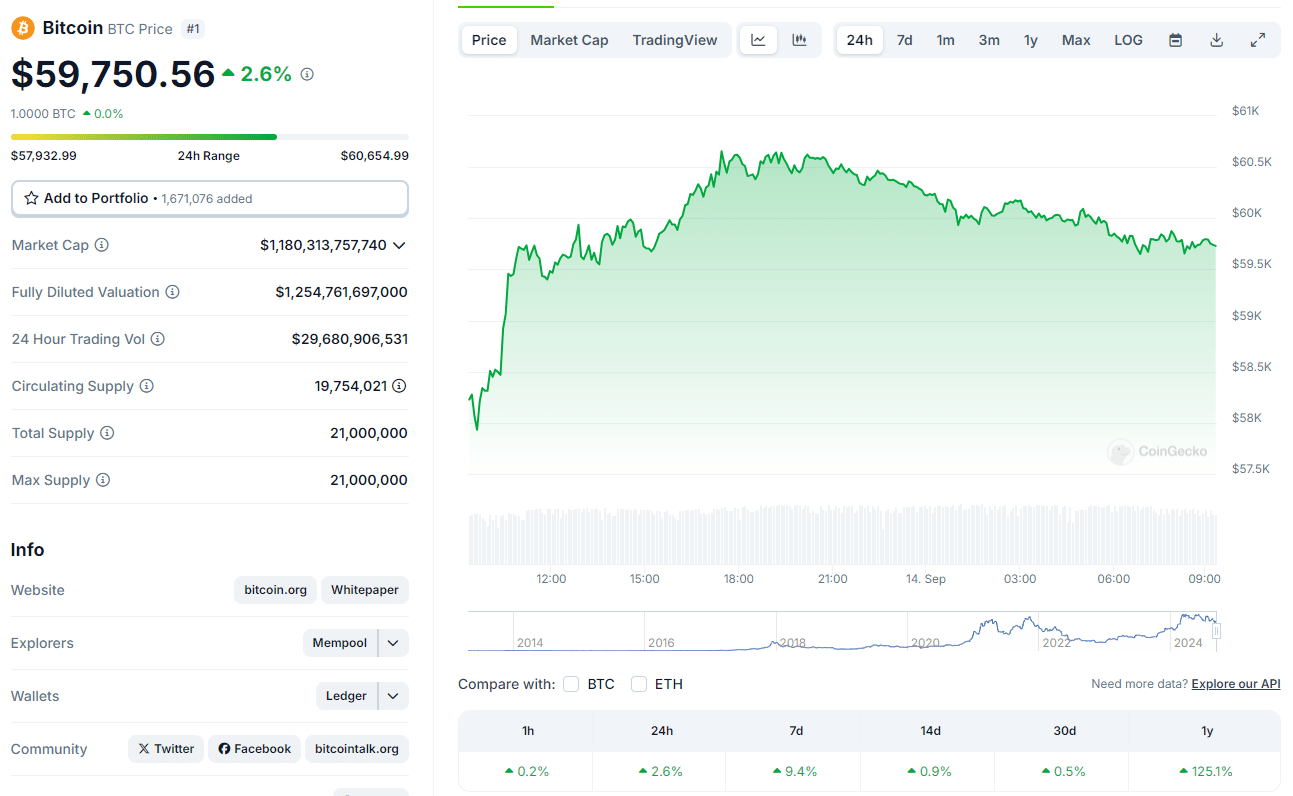Open the calendar date picker icon
Viewport: 1293px width, 796px height.
[x=1175, y=39]
